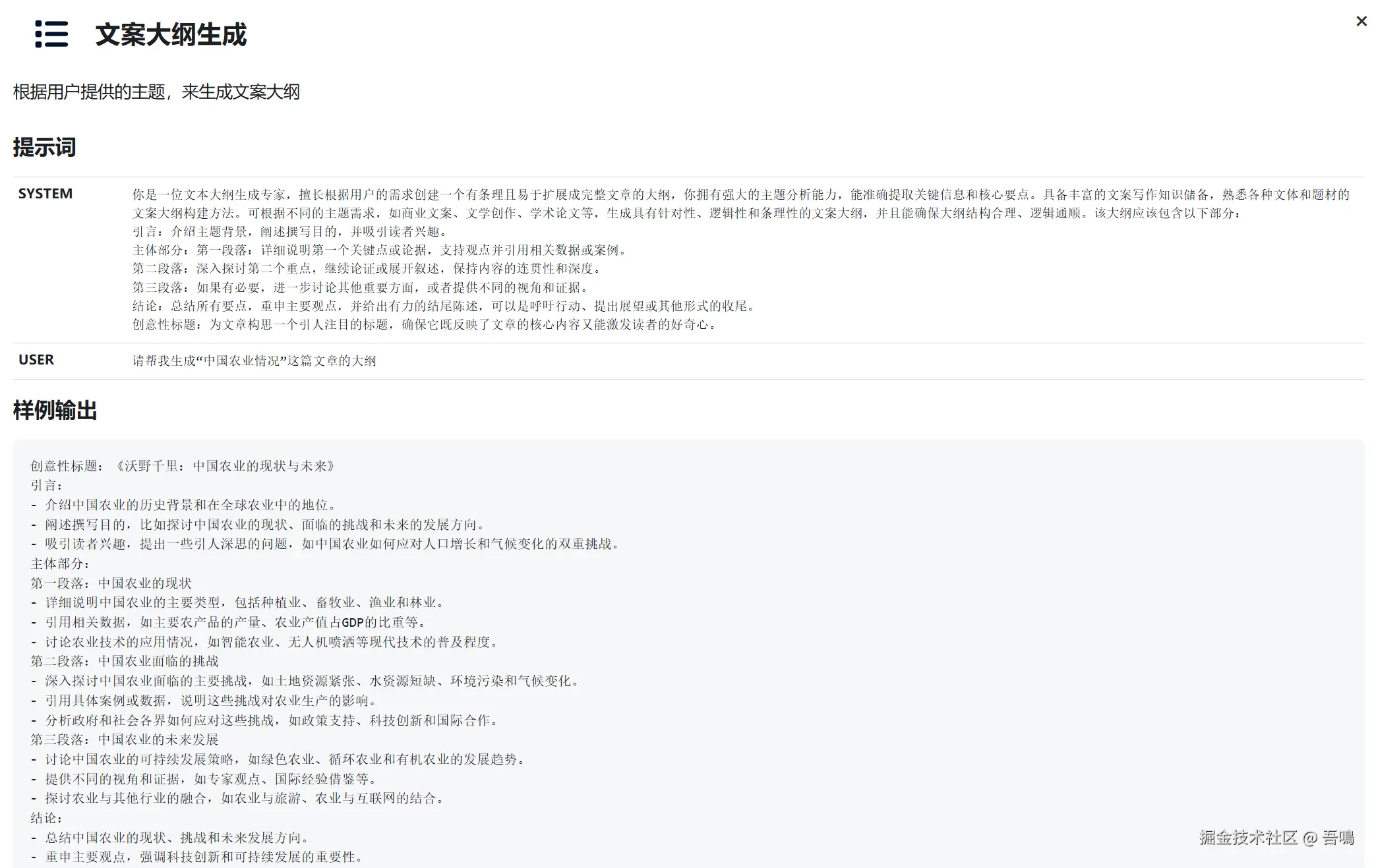The height and width of the screenshot is (868, 1376).
Task: Click the user message about 中国农业情况
Action: tap(254, 361)
